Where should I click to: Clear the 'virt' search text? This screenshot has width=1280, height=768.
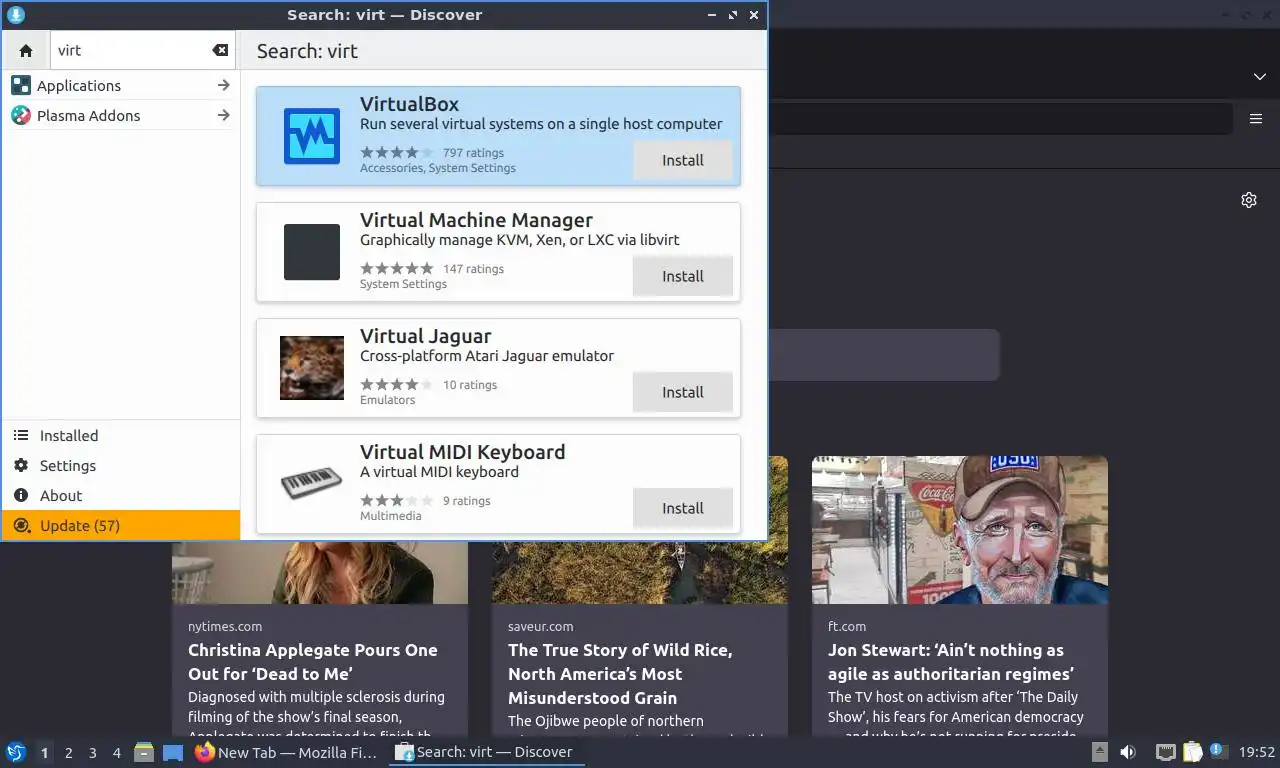(x=220, y=50)
